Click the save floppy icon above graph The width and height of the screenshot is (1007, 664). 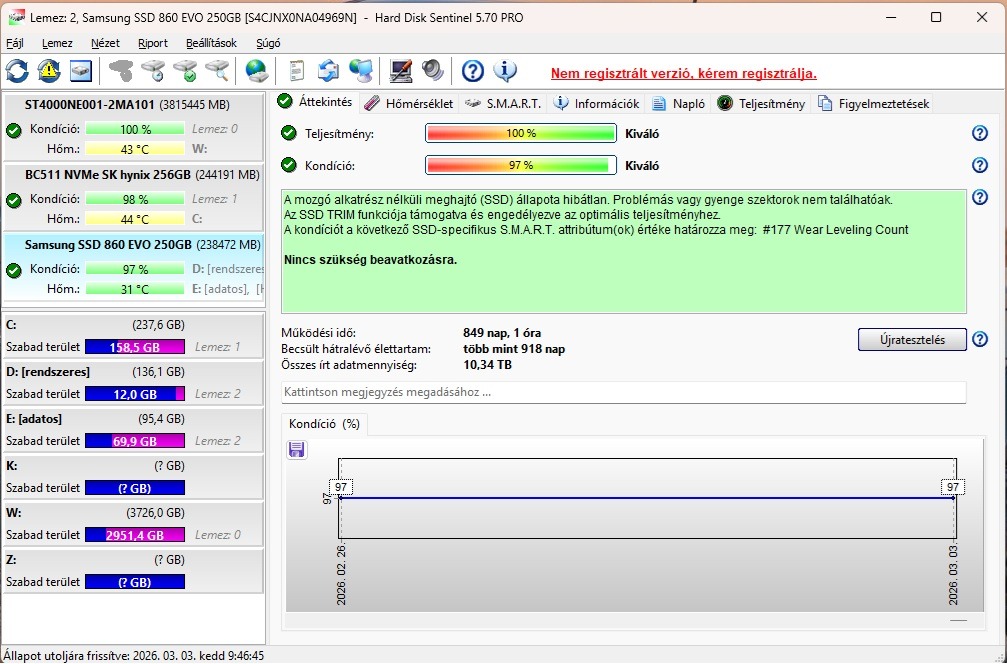point(297,450)
